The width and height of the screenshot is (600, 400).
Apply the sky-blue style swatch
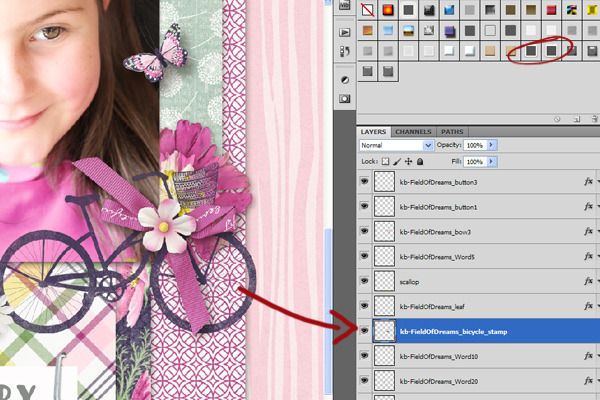click(x=388, y=31)
